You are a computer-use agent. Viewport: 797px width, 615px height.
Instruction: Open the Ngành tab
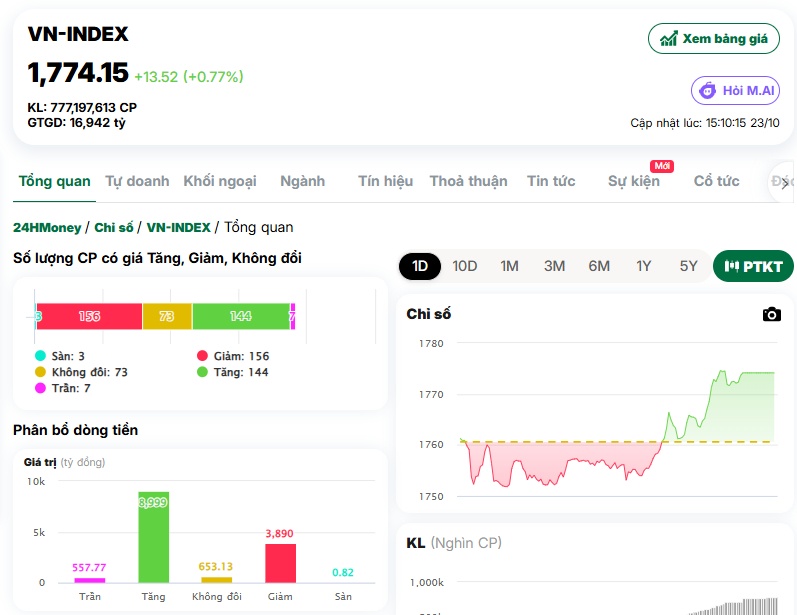pos(302,181)
